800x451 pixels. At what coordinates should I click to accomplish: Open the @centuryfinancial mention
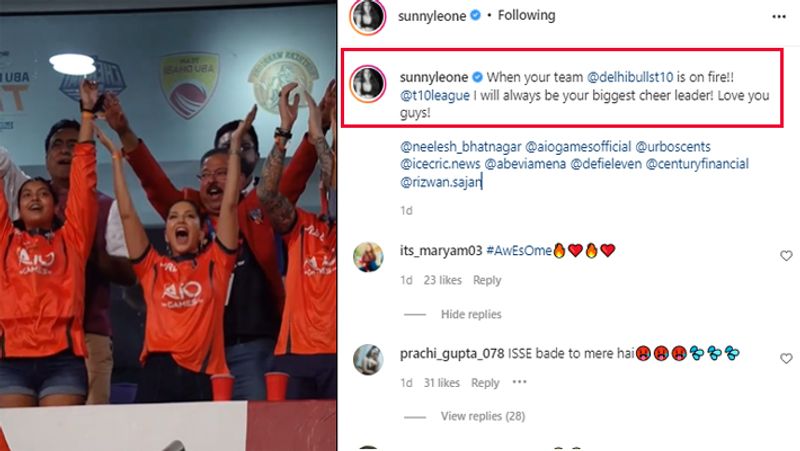coord(697,164)
